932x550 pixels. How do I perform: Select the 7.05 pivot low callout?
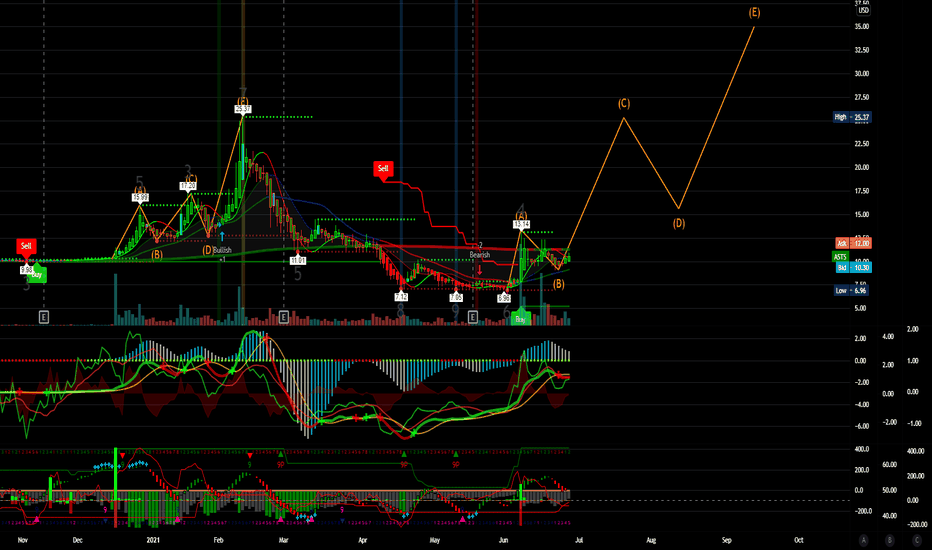[456, 297]
